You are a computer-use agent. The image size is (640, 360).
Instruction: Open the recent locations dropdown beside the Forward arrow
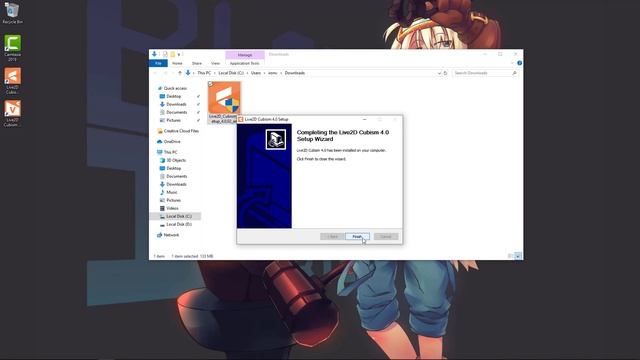pyautogui.click(x=172, y=73)
